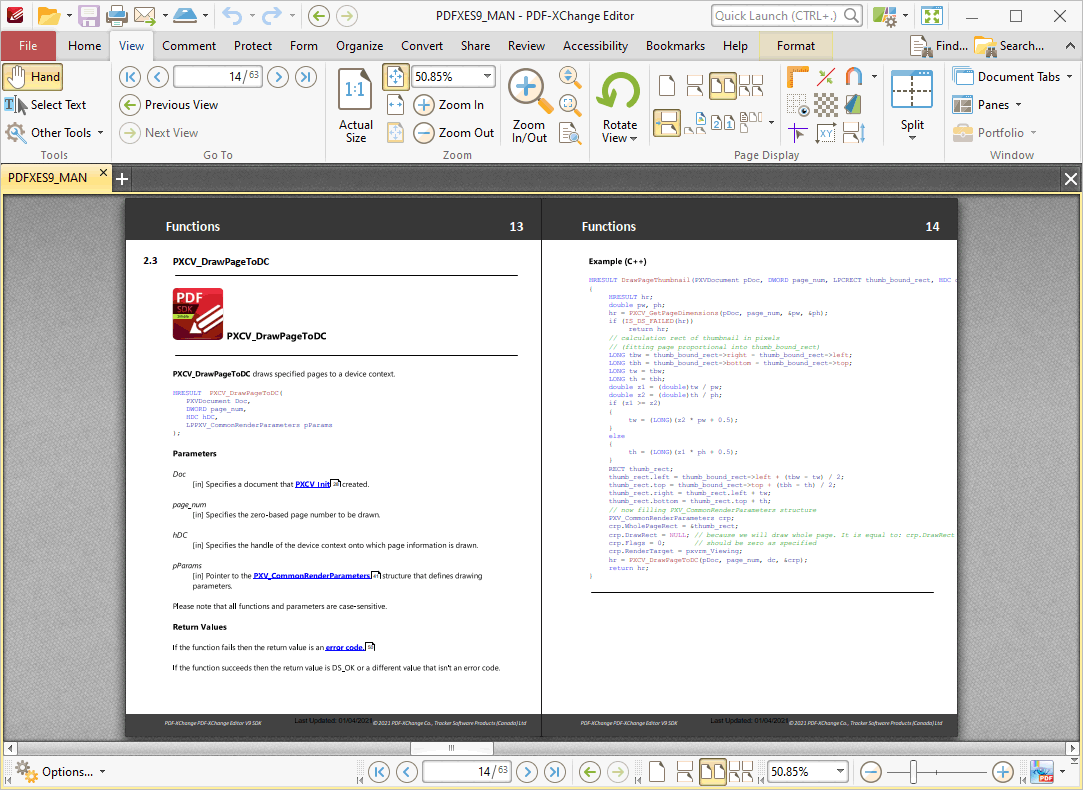Open the Zoom In/Out magnifier tool
The image size is (1083, 790).
pos(529,91)
